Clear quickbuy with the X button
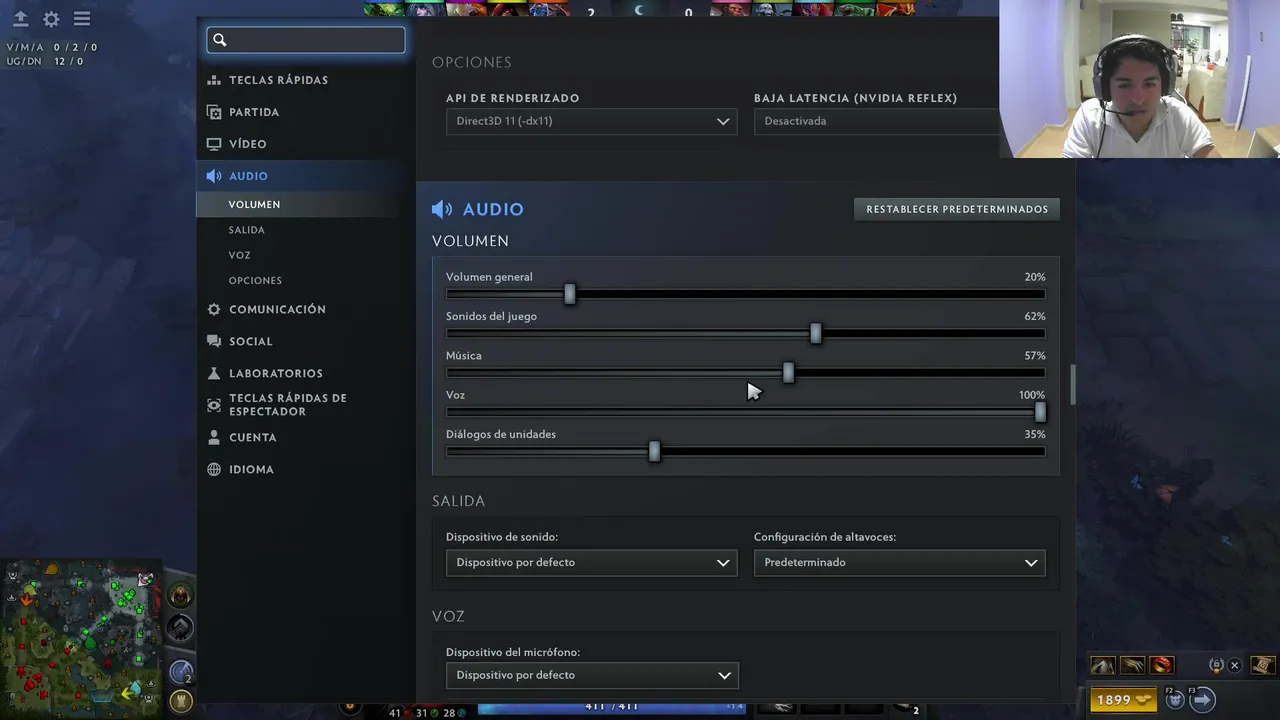This screenshot has width=1280, height=720. 1234,665
